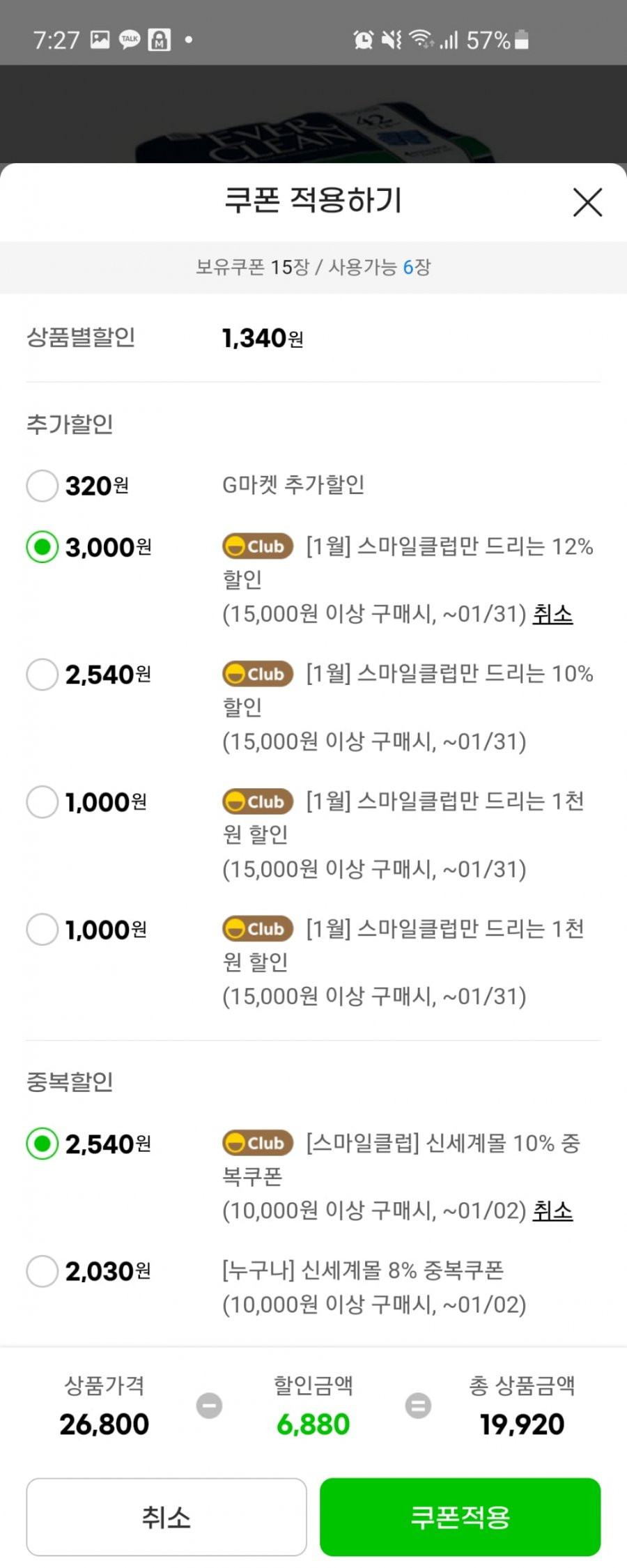The height and width of the screenshot is (1568, 627).
Task: Tap the Club badge on 신세계몰 10% 중복쿠폰
Action: click(258, 1143)
